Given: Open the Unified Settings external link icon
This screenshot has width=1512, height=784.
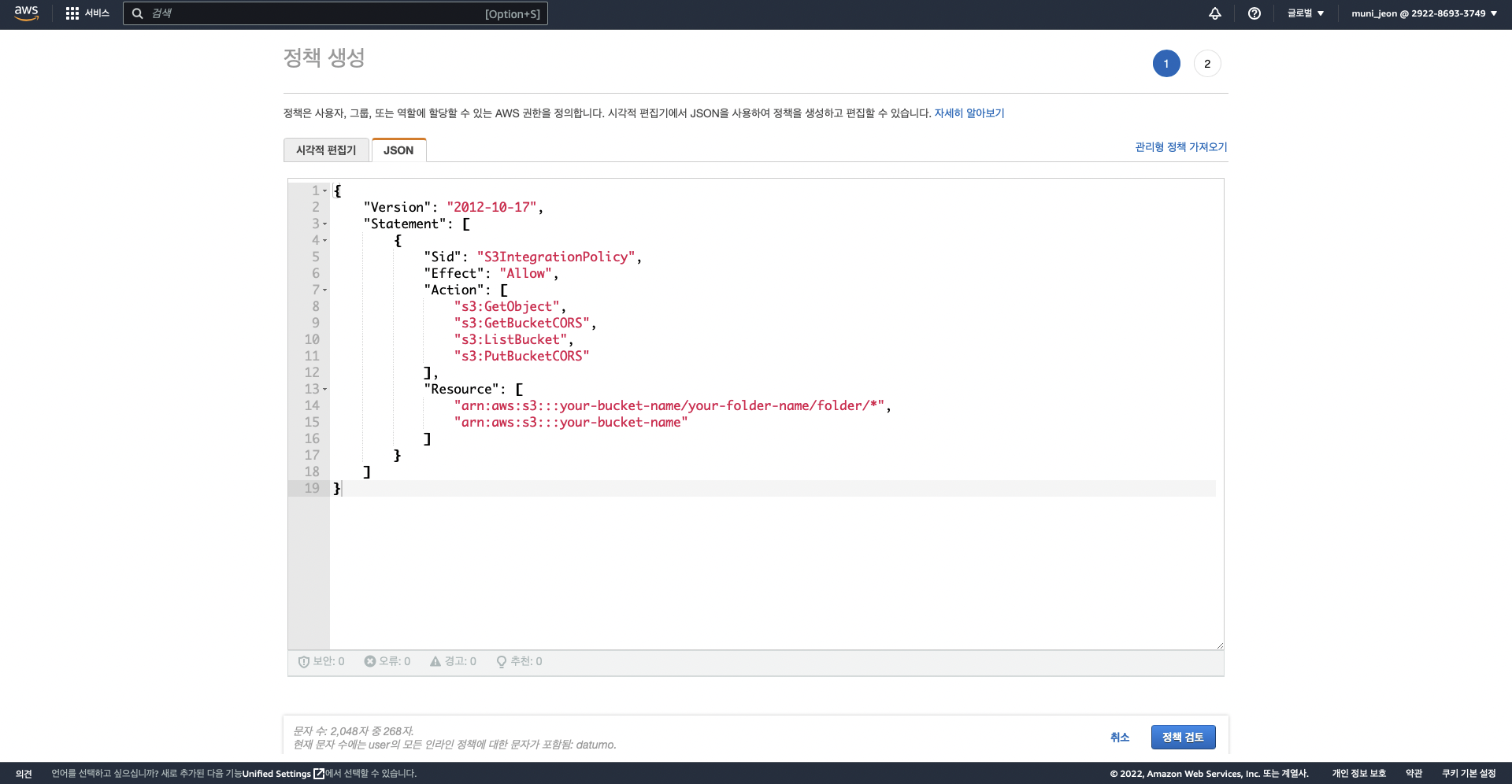Looking at the screenshot, I should 319,774.
